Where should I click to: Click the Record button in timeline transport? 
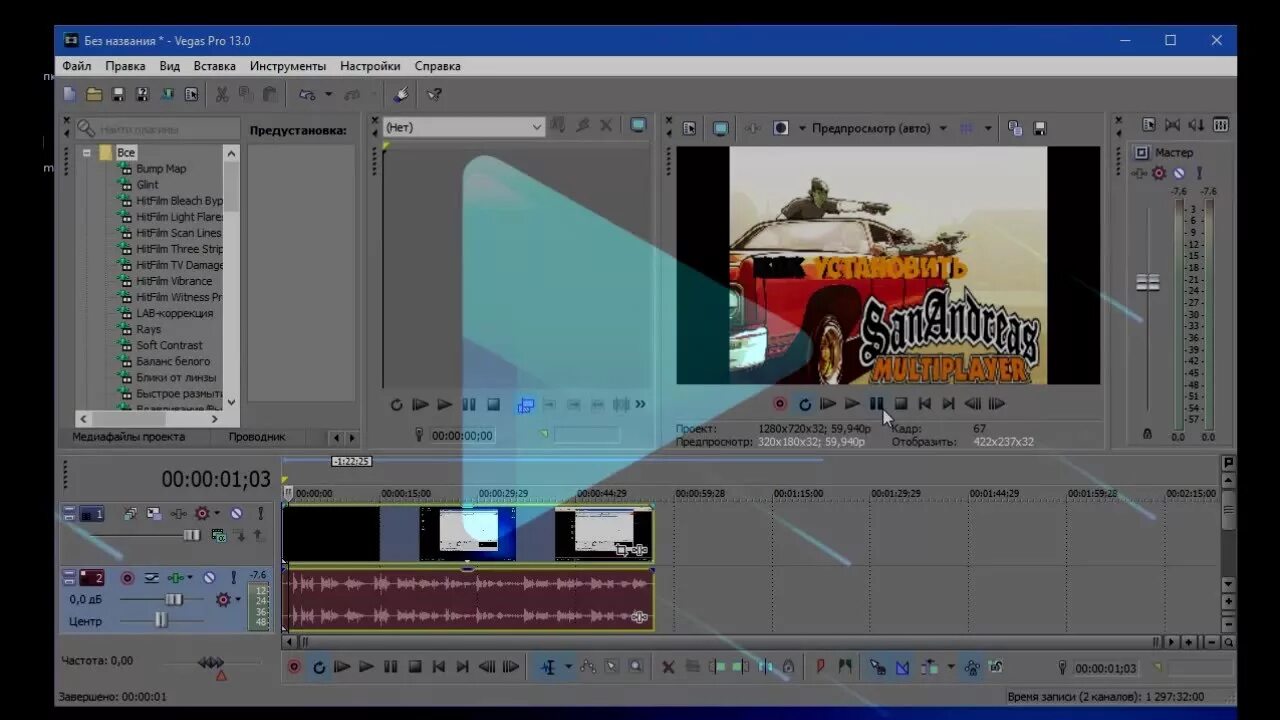click(294, 667)
